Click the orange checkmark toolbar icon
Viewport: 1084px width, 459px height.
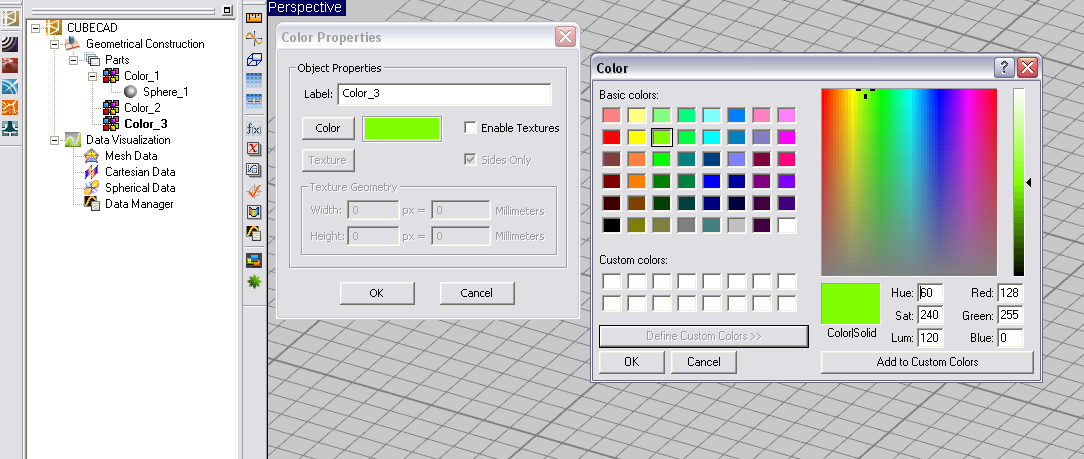click(254, 191)
